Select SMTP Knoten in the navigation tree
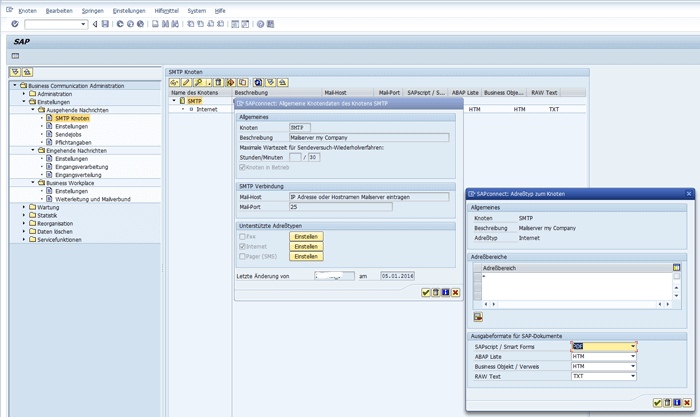Viewport: 700px width, 417px height. click(x=72, y=118)
